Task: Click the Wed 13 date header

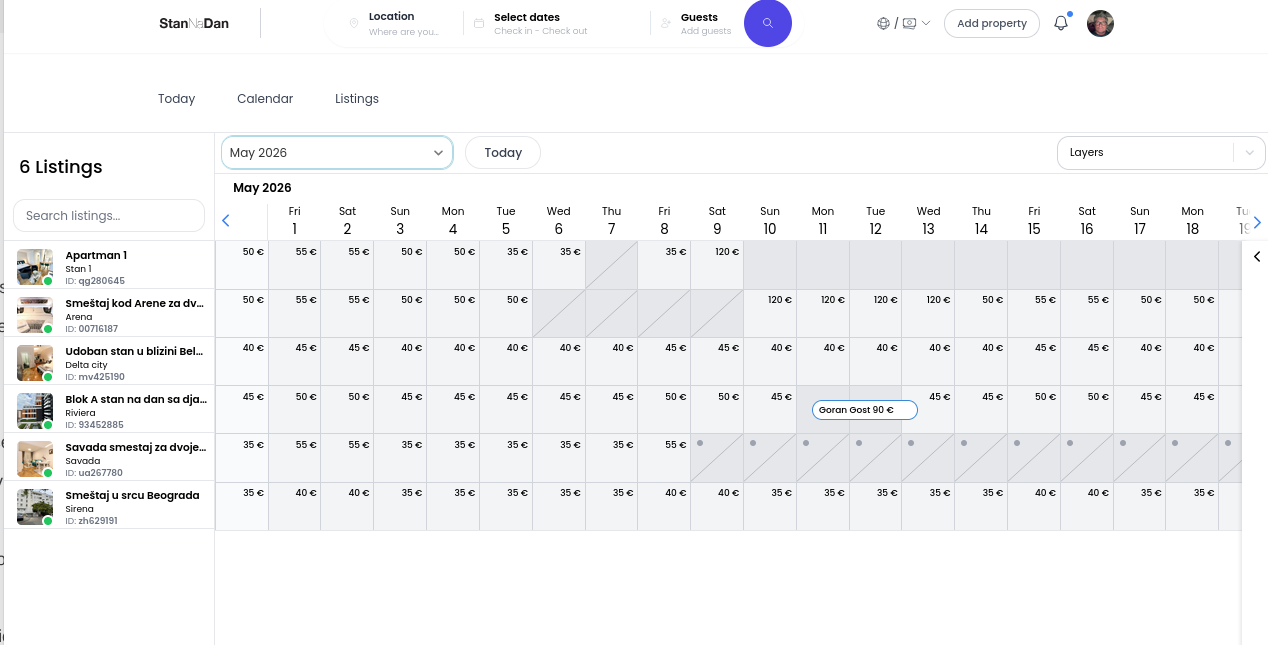Action: click(x=928, y=221)
